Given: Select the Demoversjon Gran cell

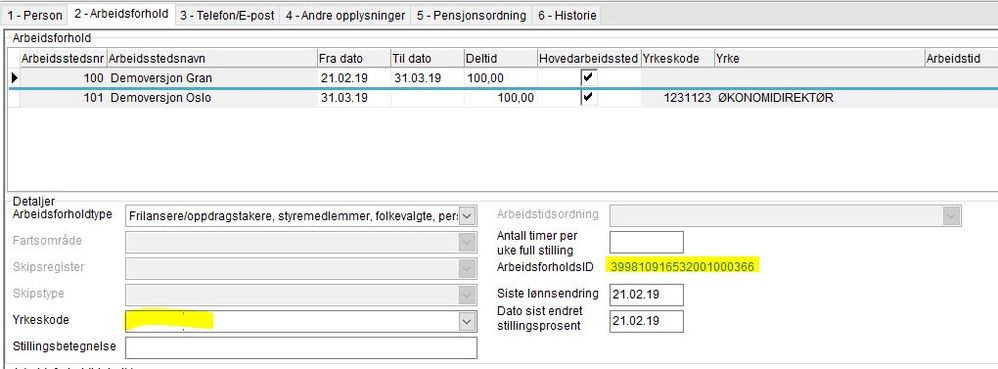Looking at the screenshot, I should click(211, 78).
